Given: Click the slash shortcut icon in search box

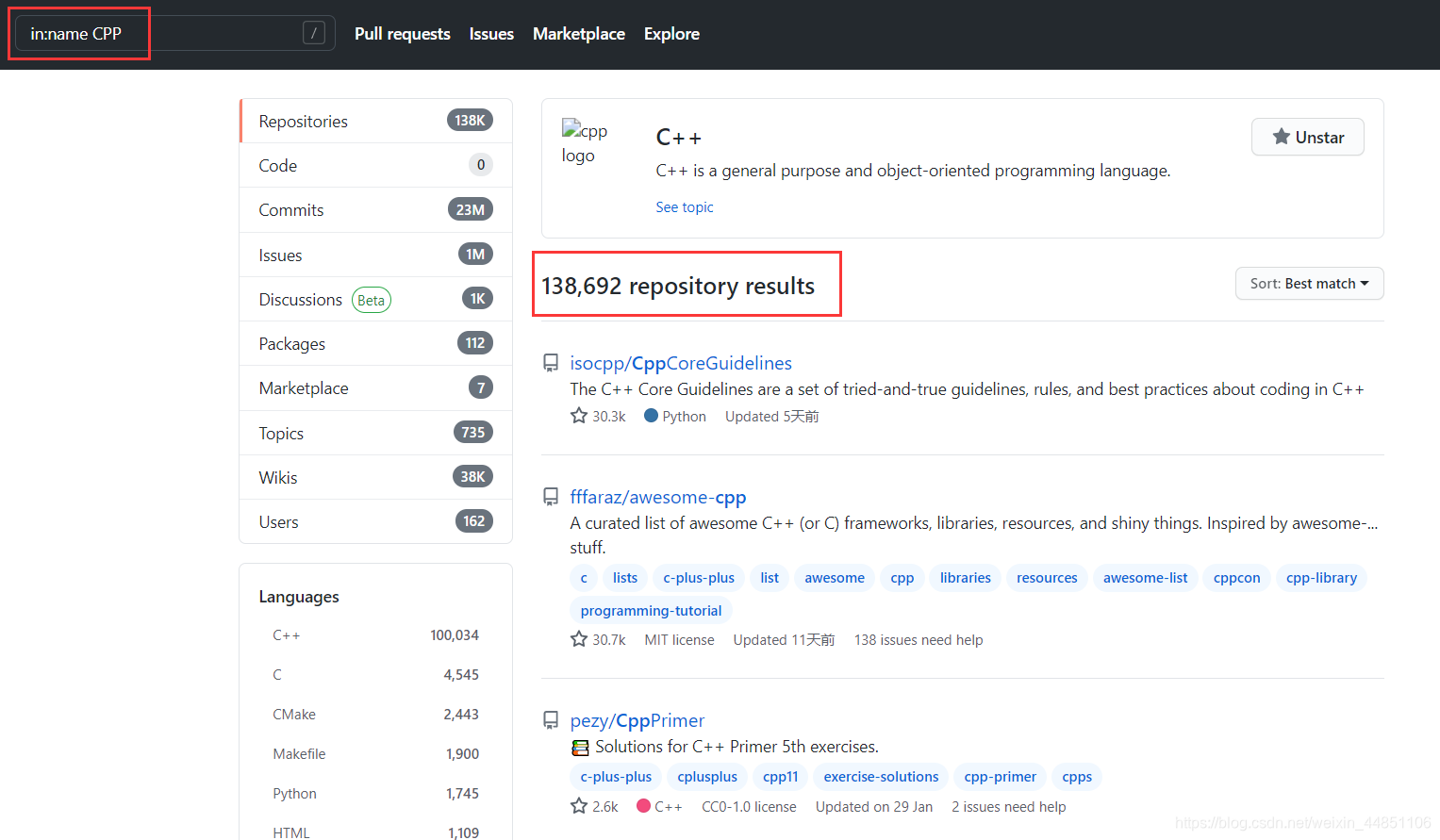Looking at the screenshot, I should pos(314,33).
